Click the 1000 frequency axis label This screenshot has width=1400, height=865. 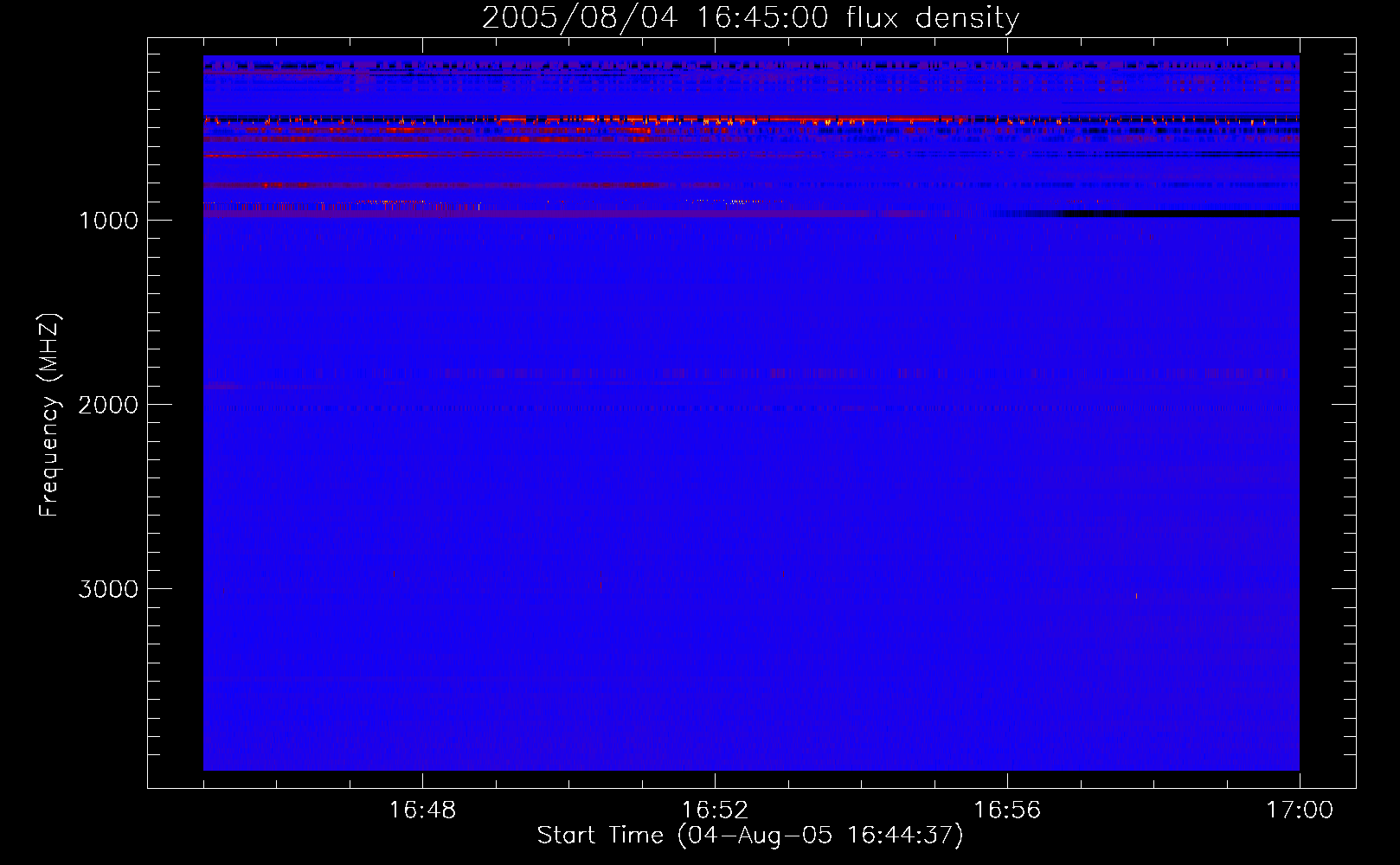click(x=108, y=221)
